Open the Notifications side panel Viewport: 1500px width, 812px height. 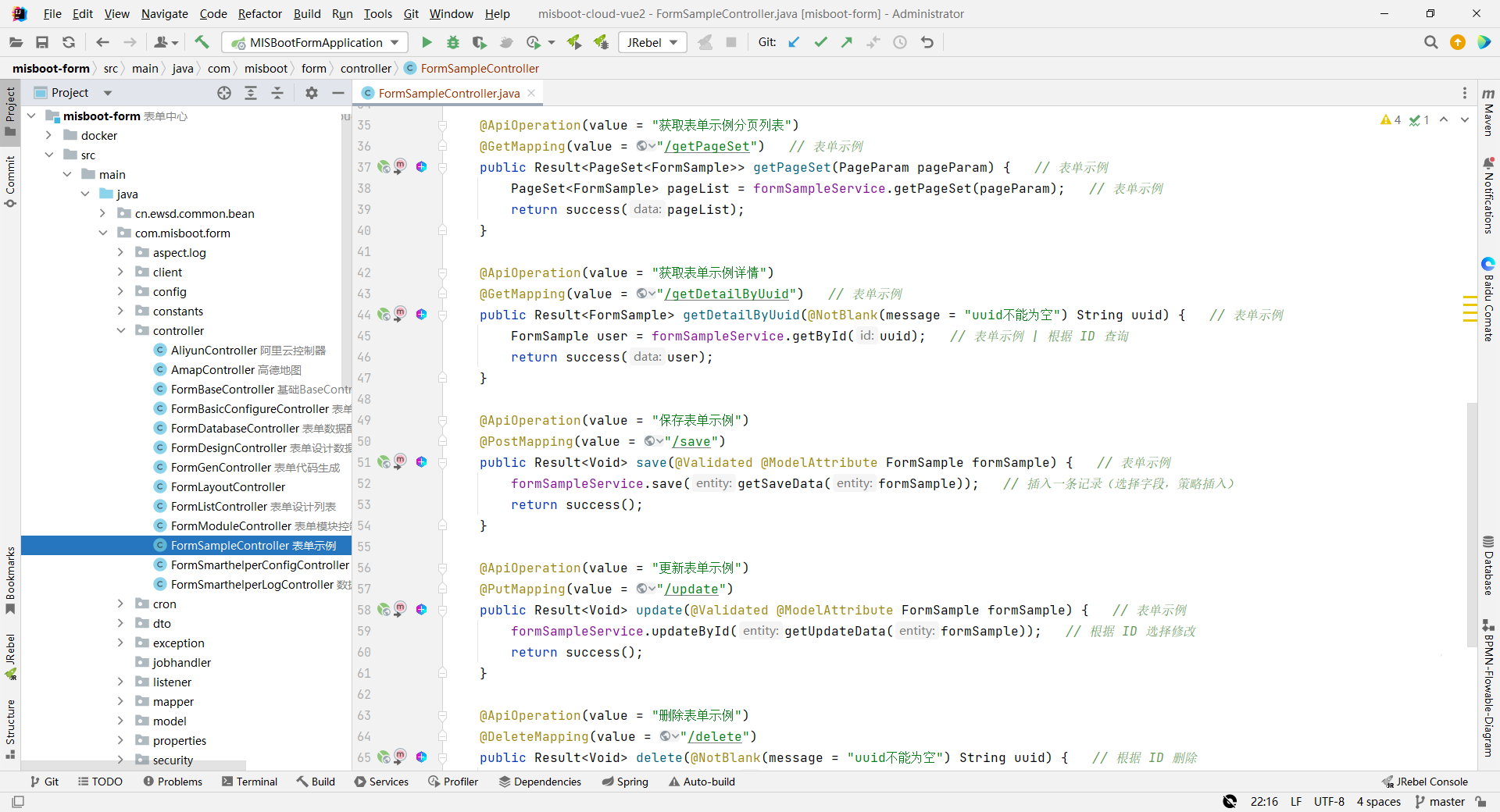(1488, 195)
